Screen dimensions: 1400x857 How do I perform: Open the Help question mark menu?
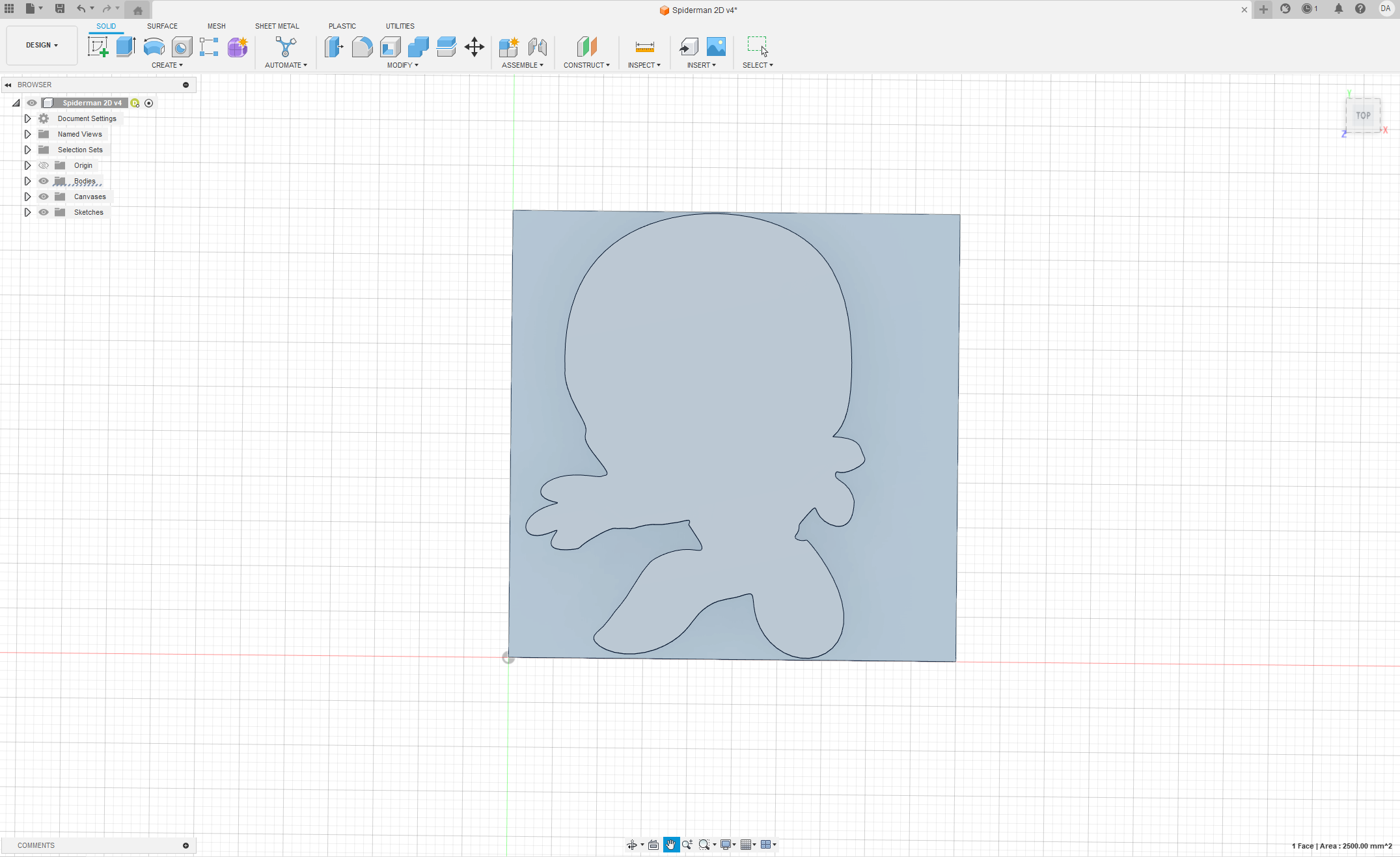point(1360,8)
